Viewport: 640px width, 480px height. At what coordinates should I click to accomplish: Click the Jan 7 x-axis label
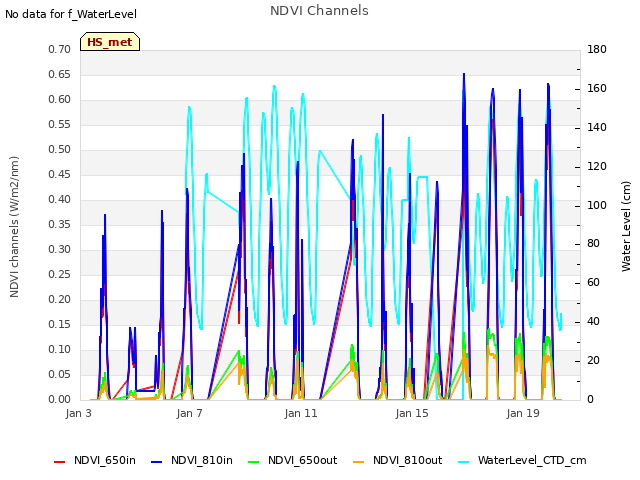[x=189, y=413]
